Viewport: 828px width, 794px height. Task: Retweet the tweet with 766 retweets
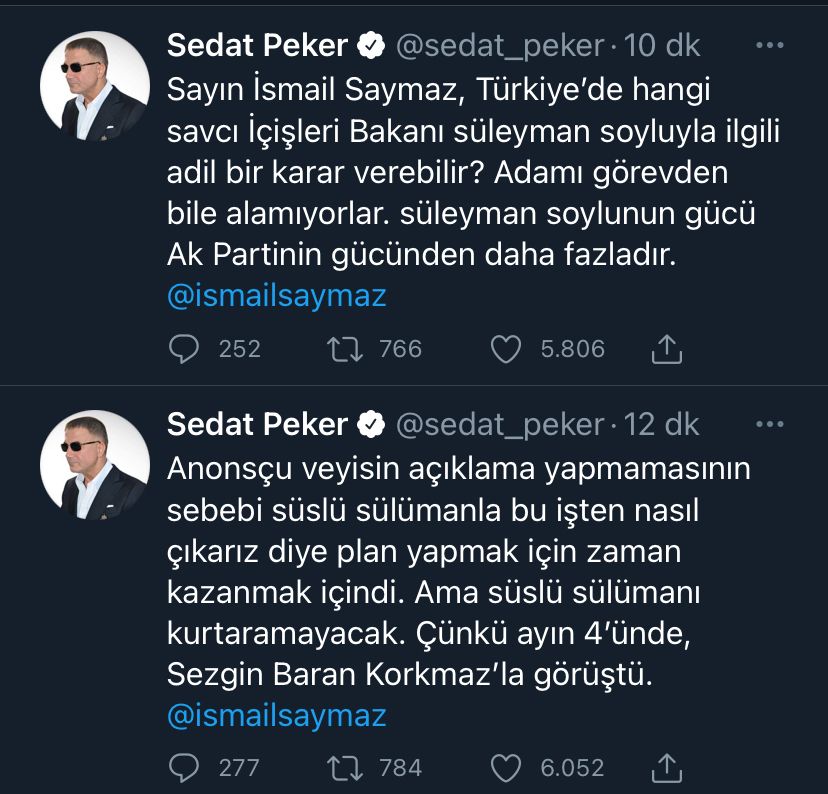[x=344, y=349]
